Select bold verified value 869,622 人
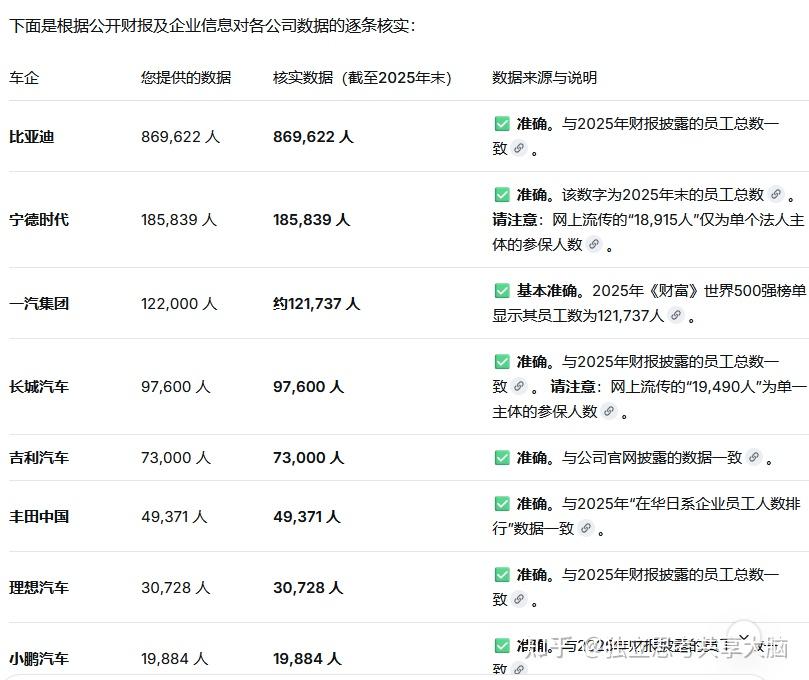The width and height of the screenshot is (809, 680). 313,137
